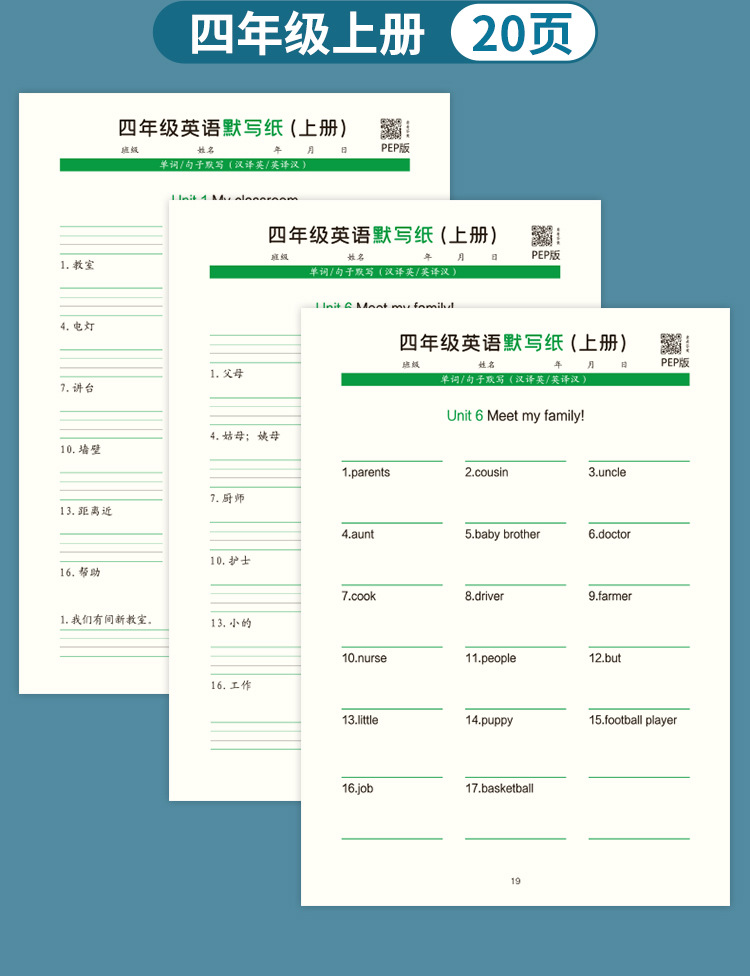This screenshot has width=750, height=976.
Task: Select the item 1.教室 on the back worksheet
Action: [x=77, y=265]
